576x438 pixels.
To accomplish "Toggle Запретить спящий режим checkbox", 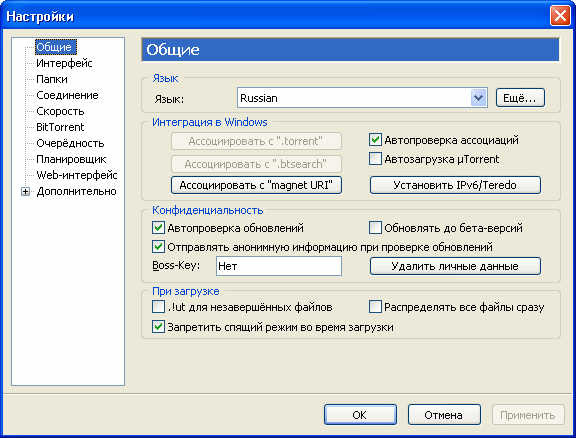I will click(158, 327).
